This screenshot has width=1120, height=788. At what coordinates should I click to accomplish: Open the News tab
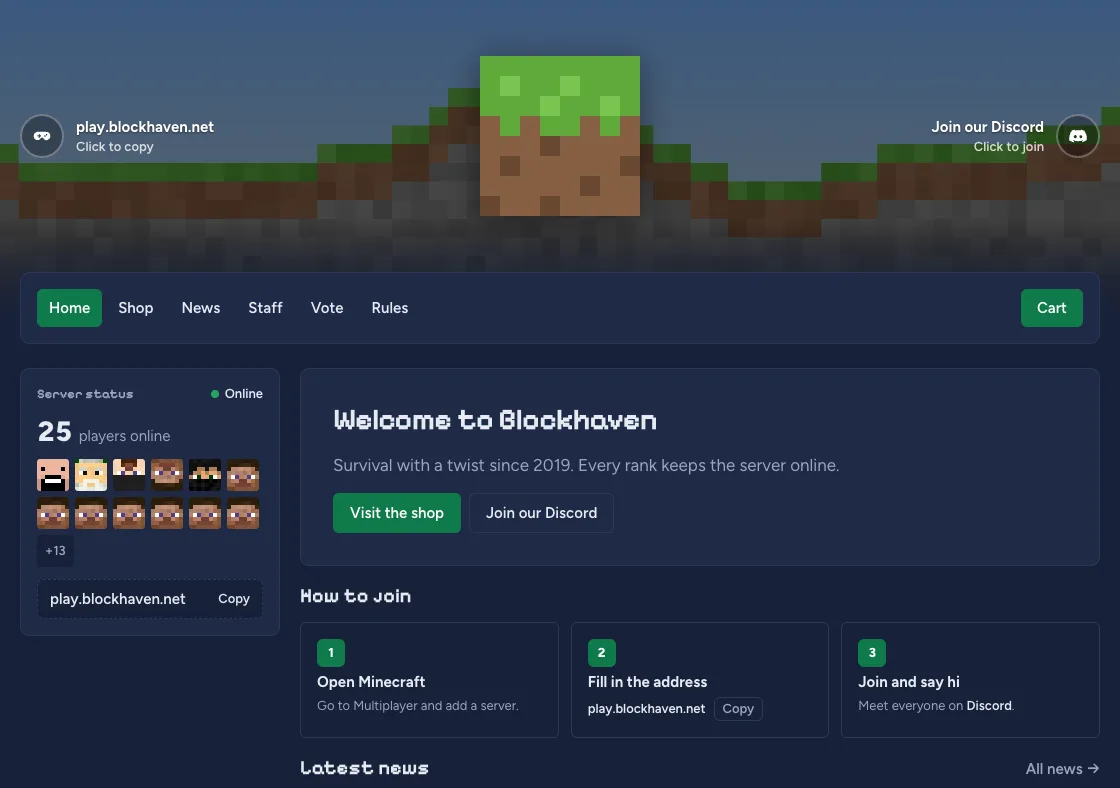click(x=201, y=308)
